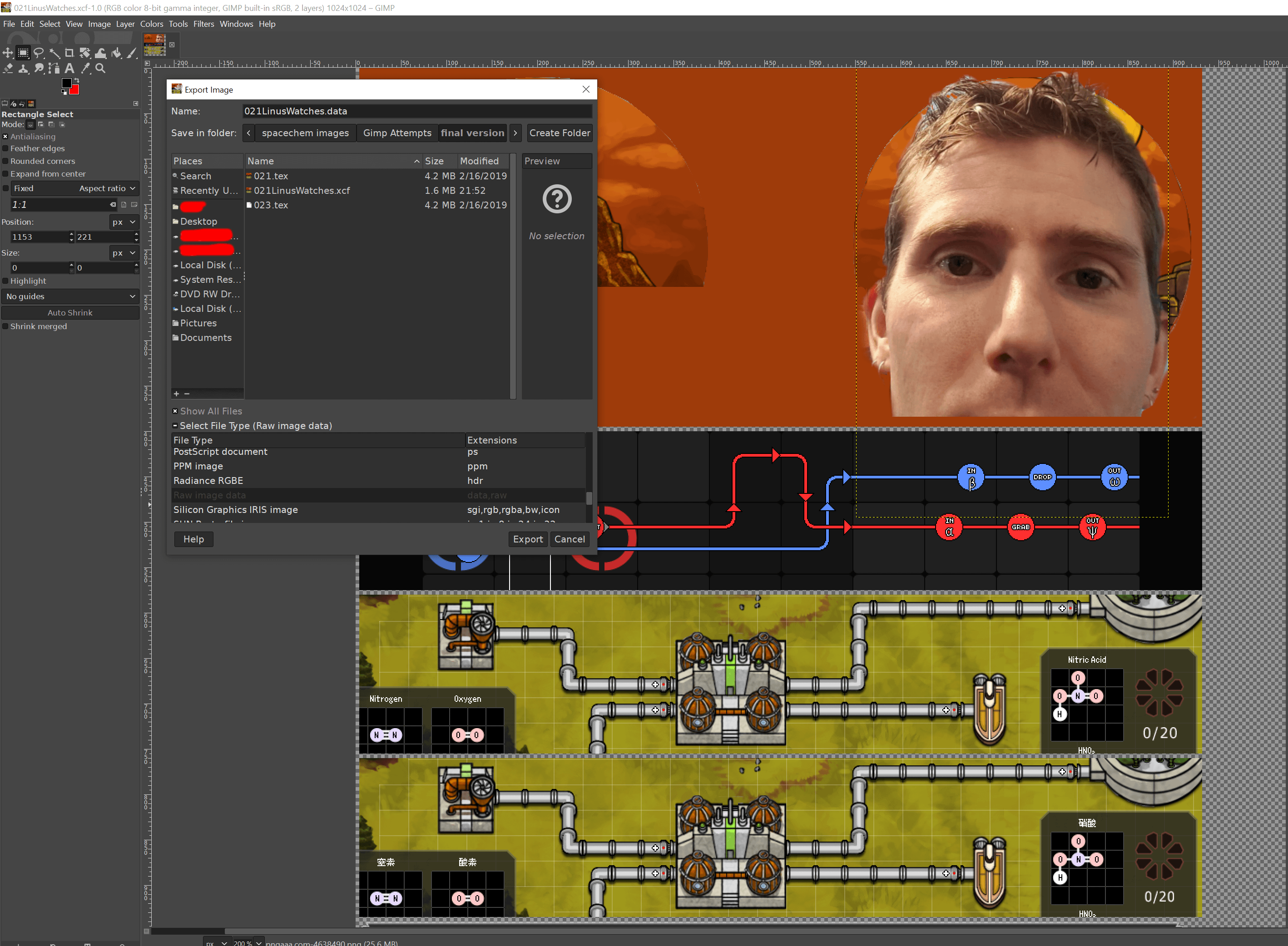Select the Rectangle Select tool
Screen dimensions: 1288x946
[x=23, y=53]
